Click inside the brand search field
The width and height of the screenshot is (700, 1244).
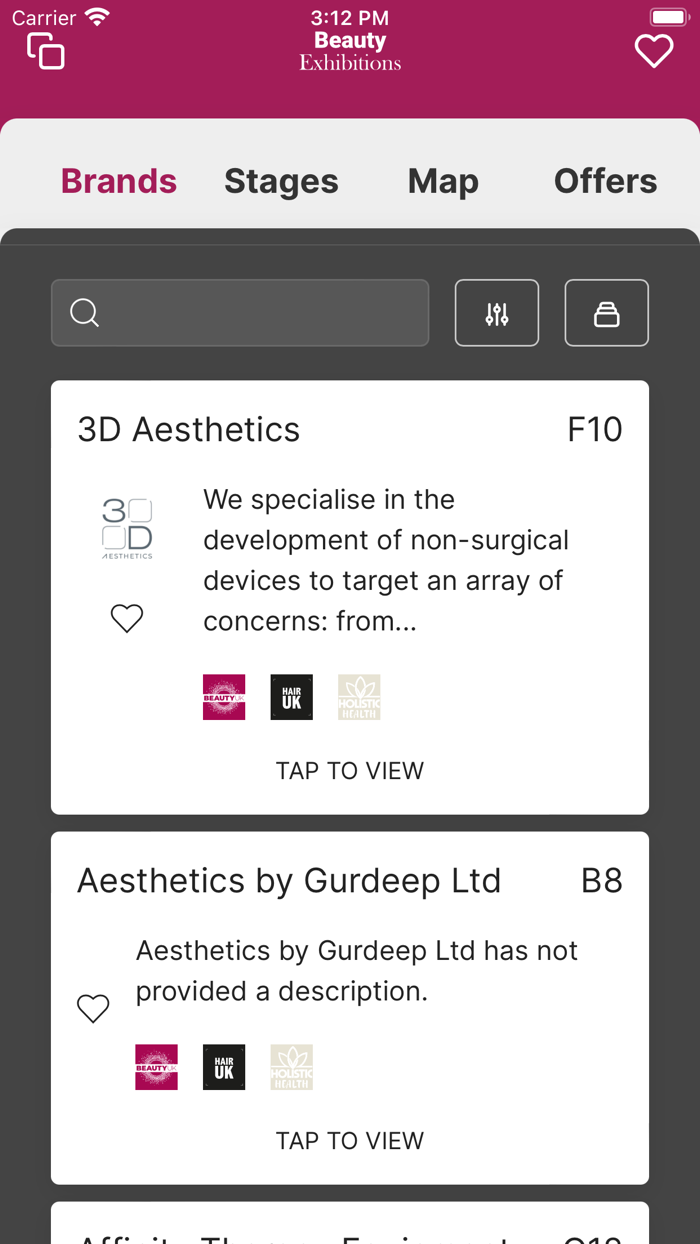pyautogui.click(x=240, y=313)
